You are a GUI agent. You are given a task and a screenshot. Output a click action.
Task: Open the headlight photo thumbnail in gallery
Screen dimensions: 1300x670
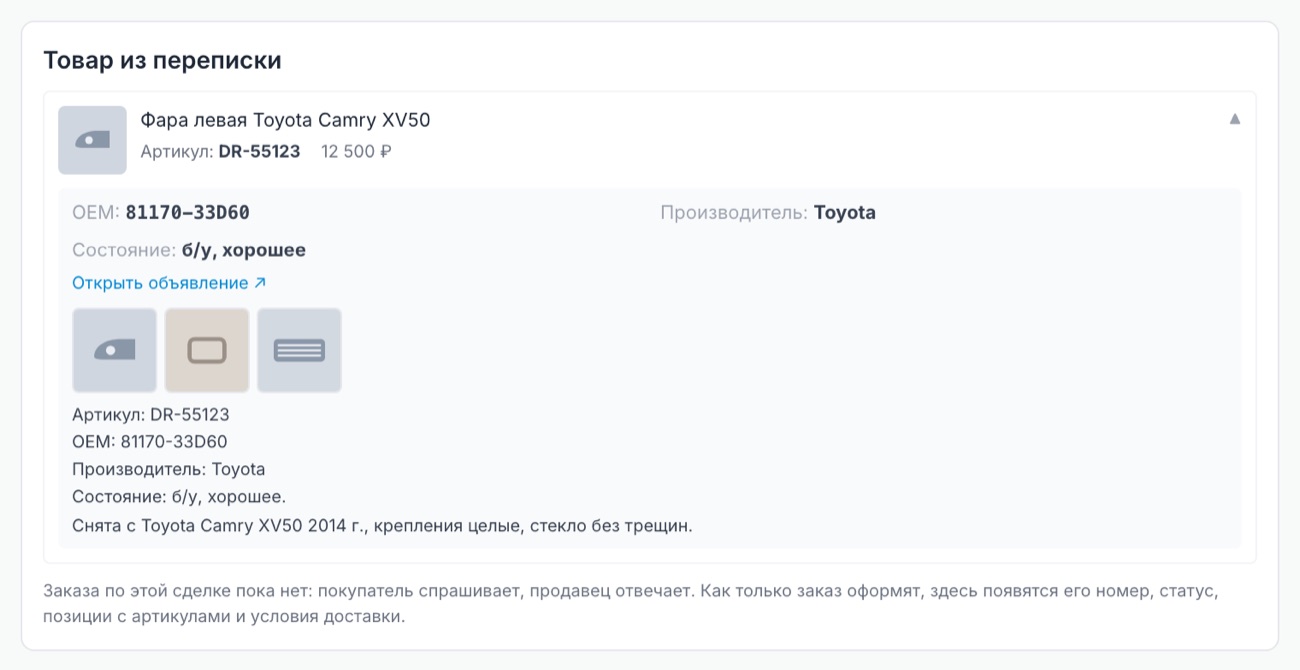coord(115,350)
